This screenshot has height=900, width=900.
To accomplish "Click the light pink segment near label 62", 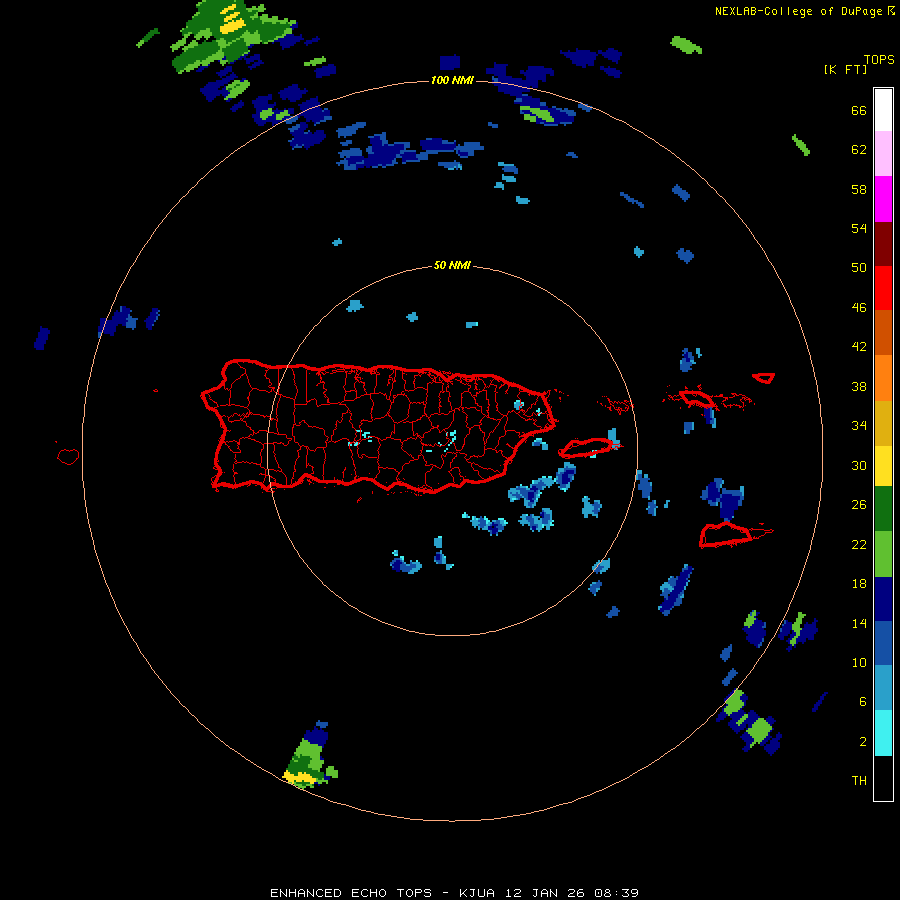I will [883, 153].
